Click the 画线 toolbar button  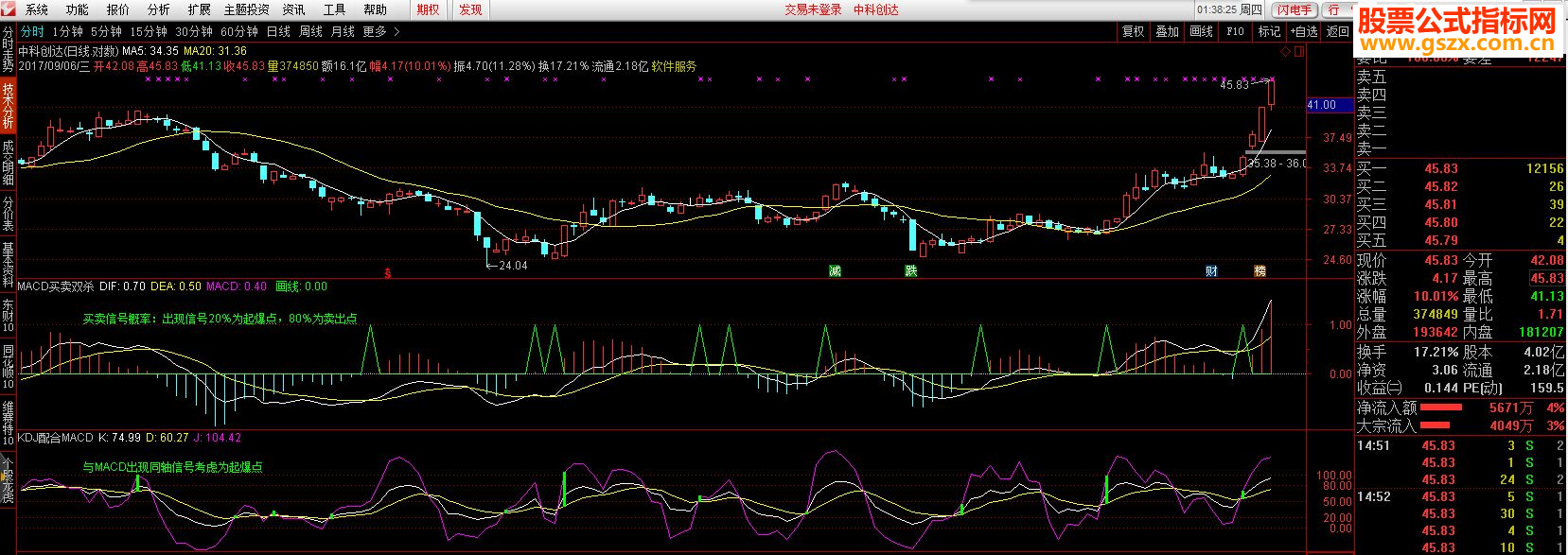coord(1201,31)
